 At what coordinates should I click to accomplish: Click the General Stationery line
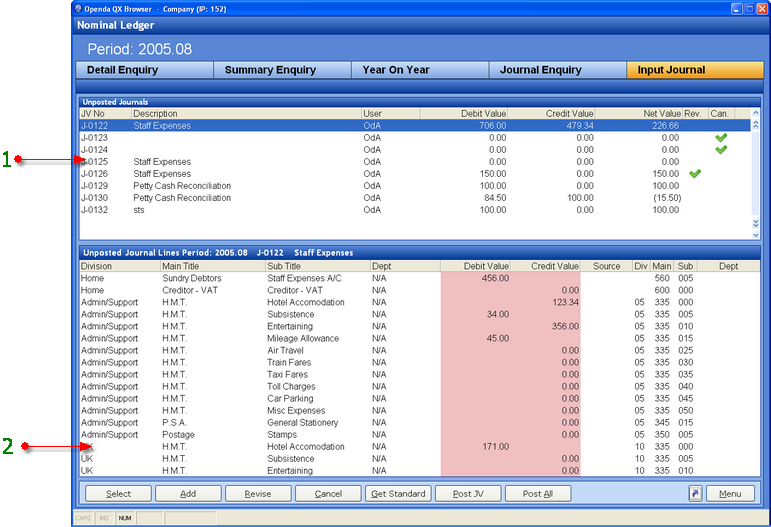pos(419,423)
